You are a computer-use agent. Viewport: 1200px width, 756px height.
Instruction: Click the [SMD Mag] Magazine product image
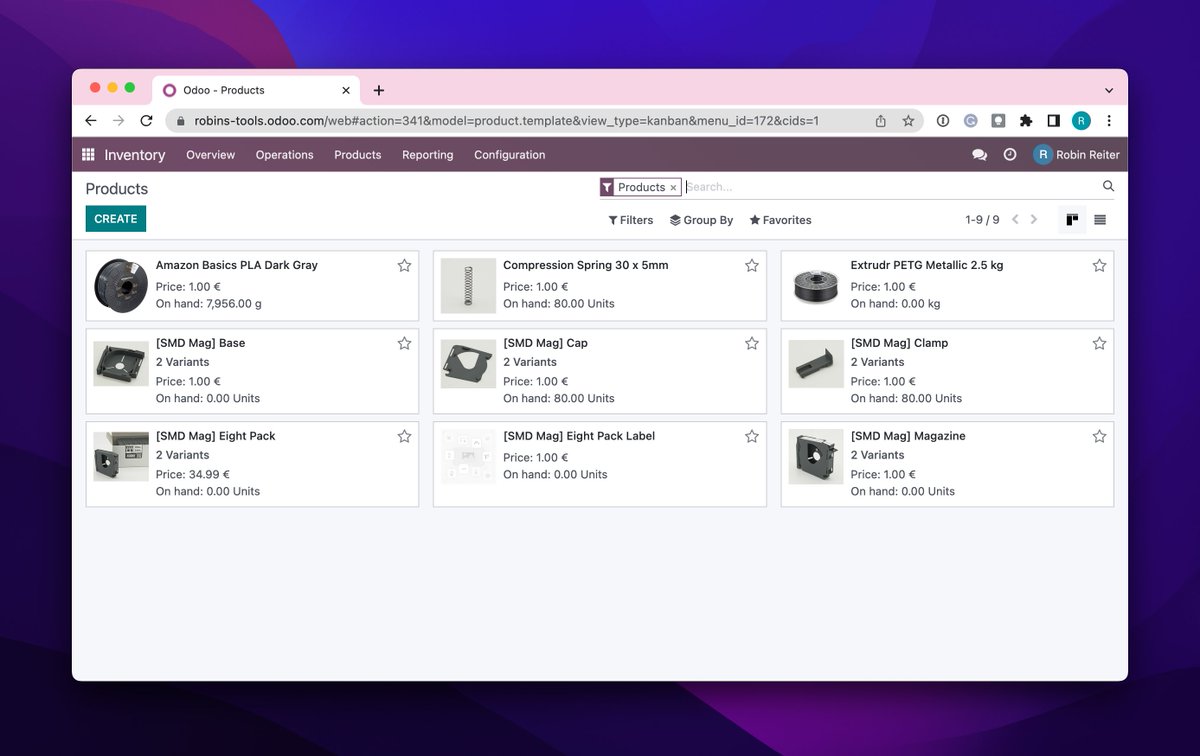(x=816, y=457)
